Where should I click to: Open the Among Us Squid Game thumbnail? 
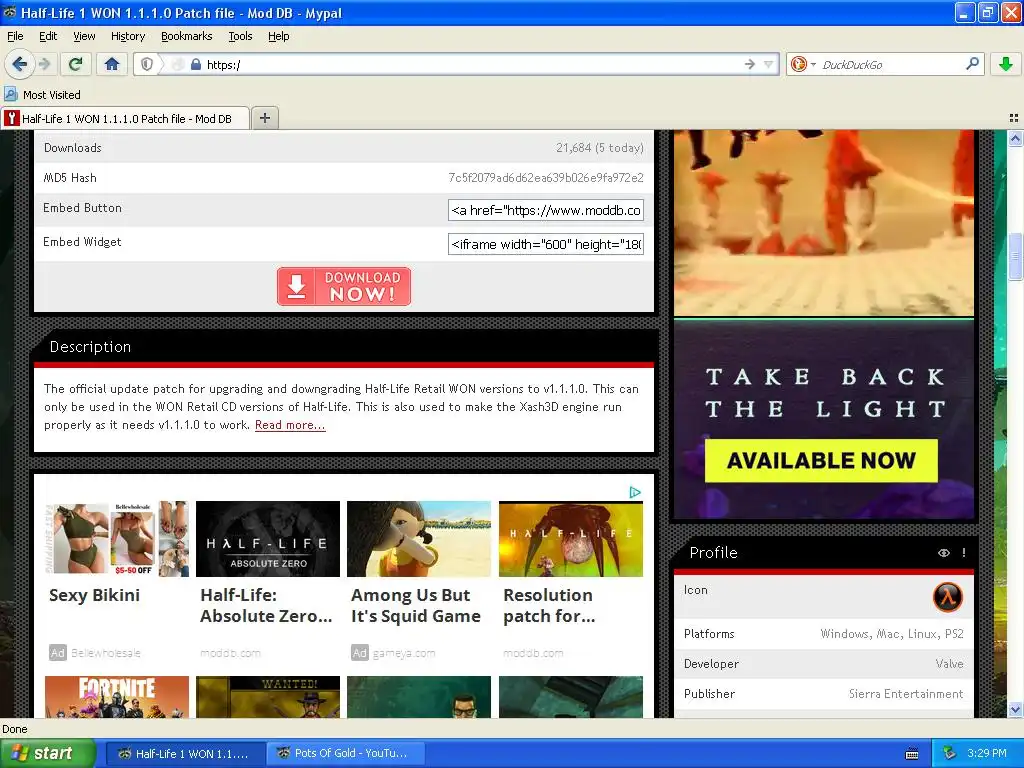pyautogui.click(x=419, y=539)
